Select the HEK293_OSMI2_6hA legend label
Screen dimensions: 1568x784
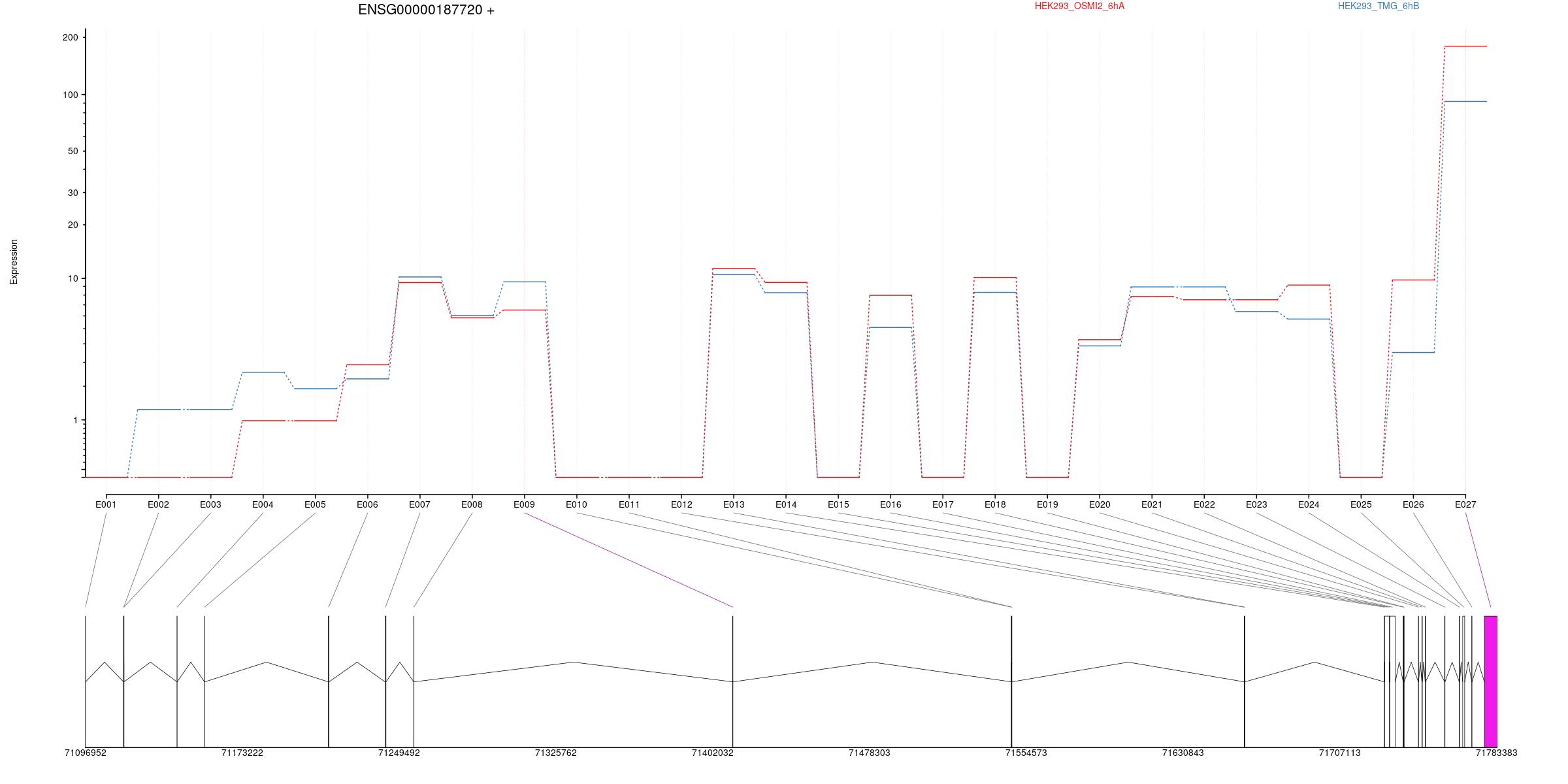point(1079,6)
